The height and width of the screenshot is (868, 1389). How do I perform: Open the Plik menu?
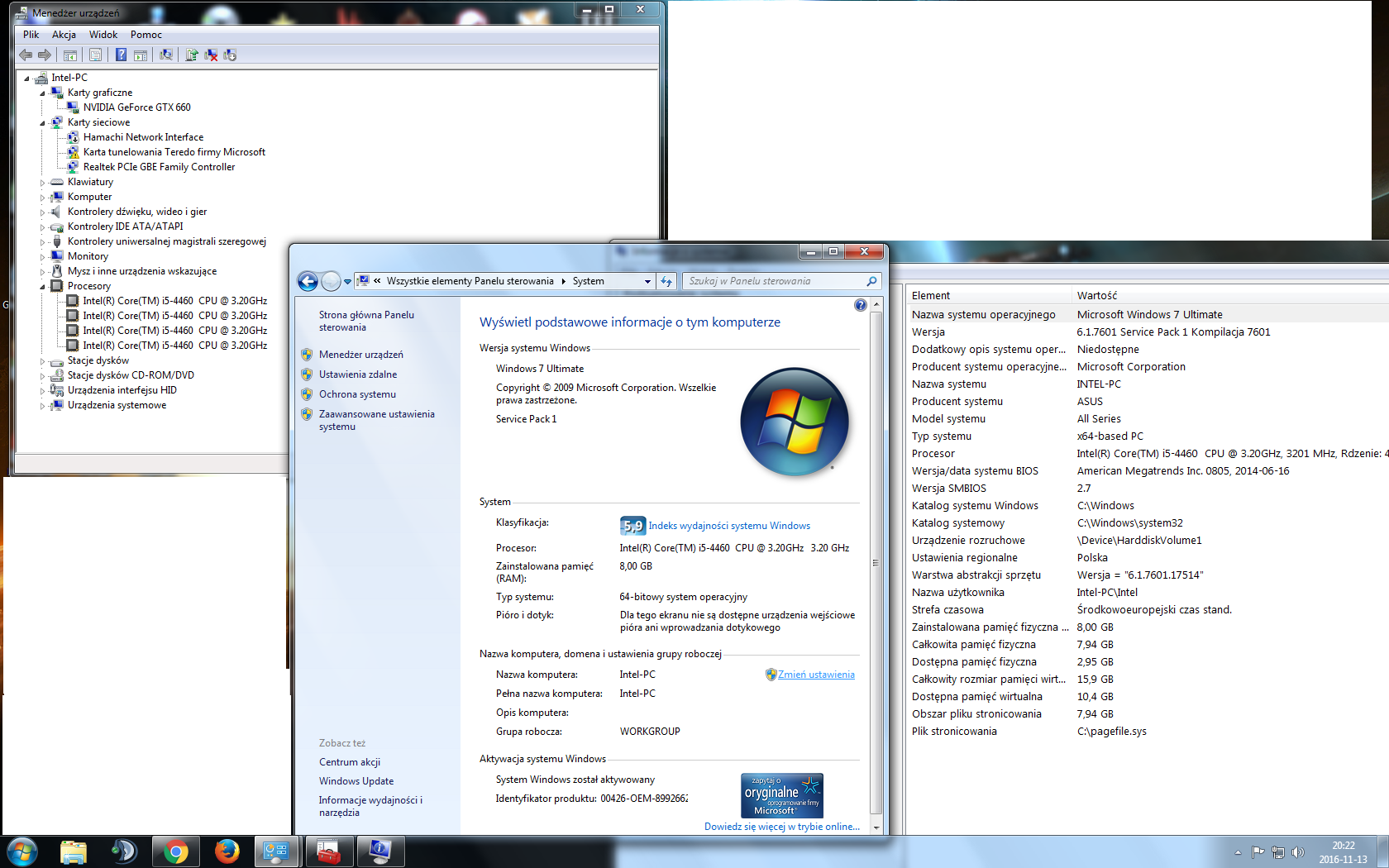pyautogui.click(x=31, y=35)
